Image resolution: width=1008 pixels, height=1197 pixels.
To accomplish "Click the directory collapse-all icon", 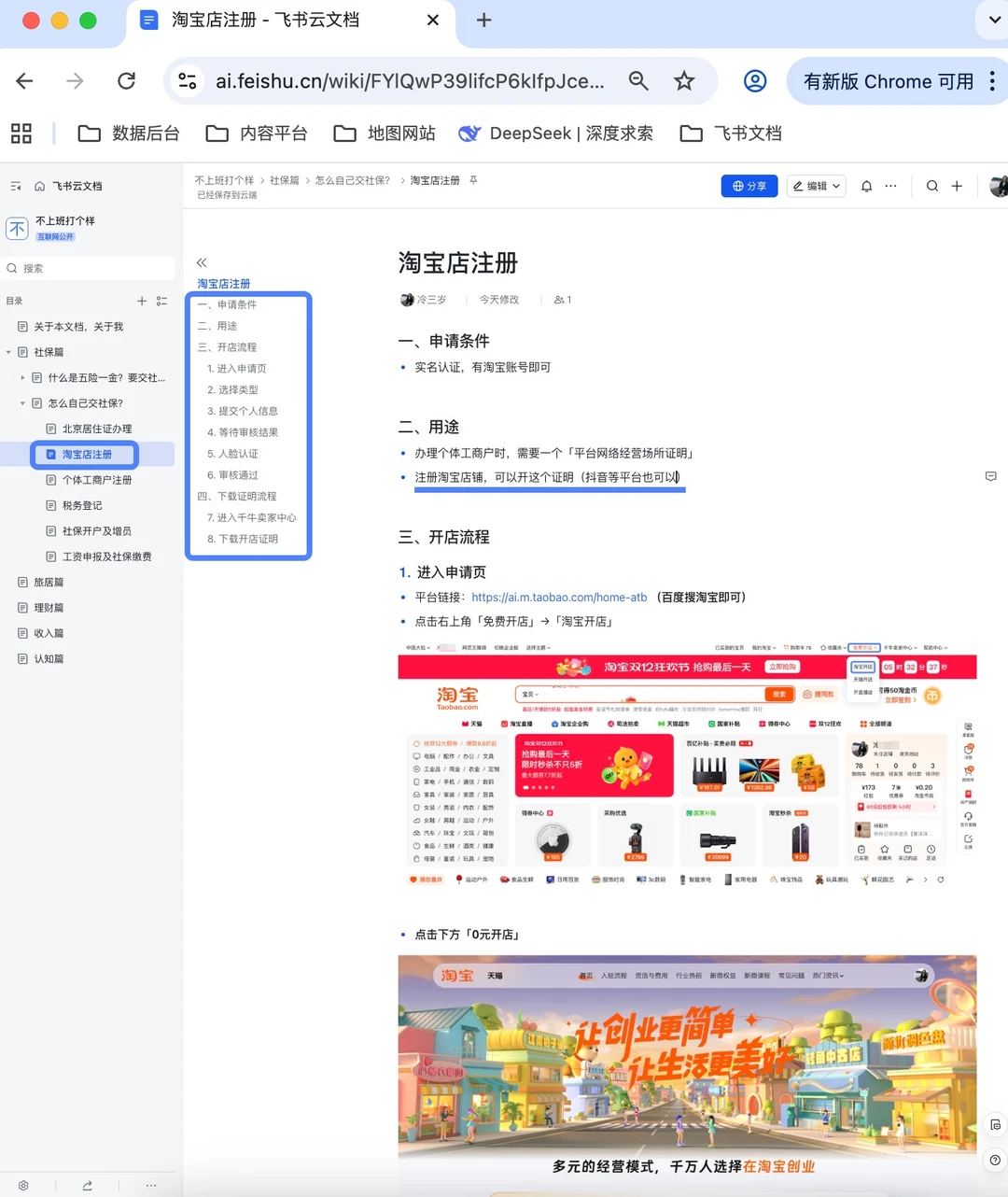I will click(161, 301).
